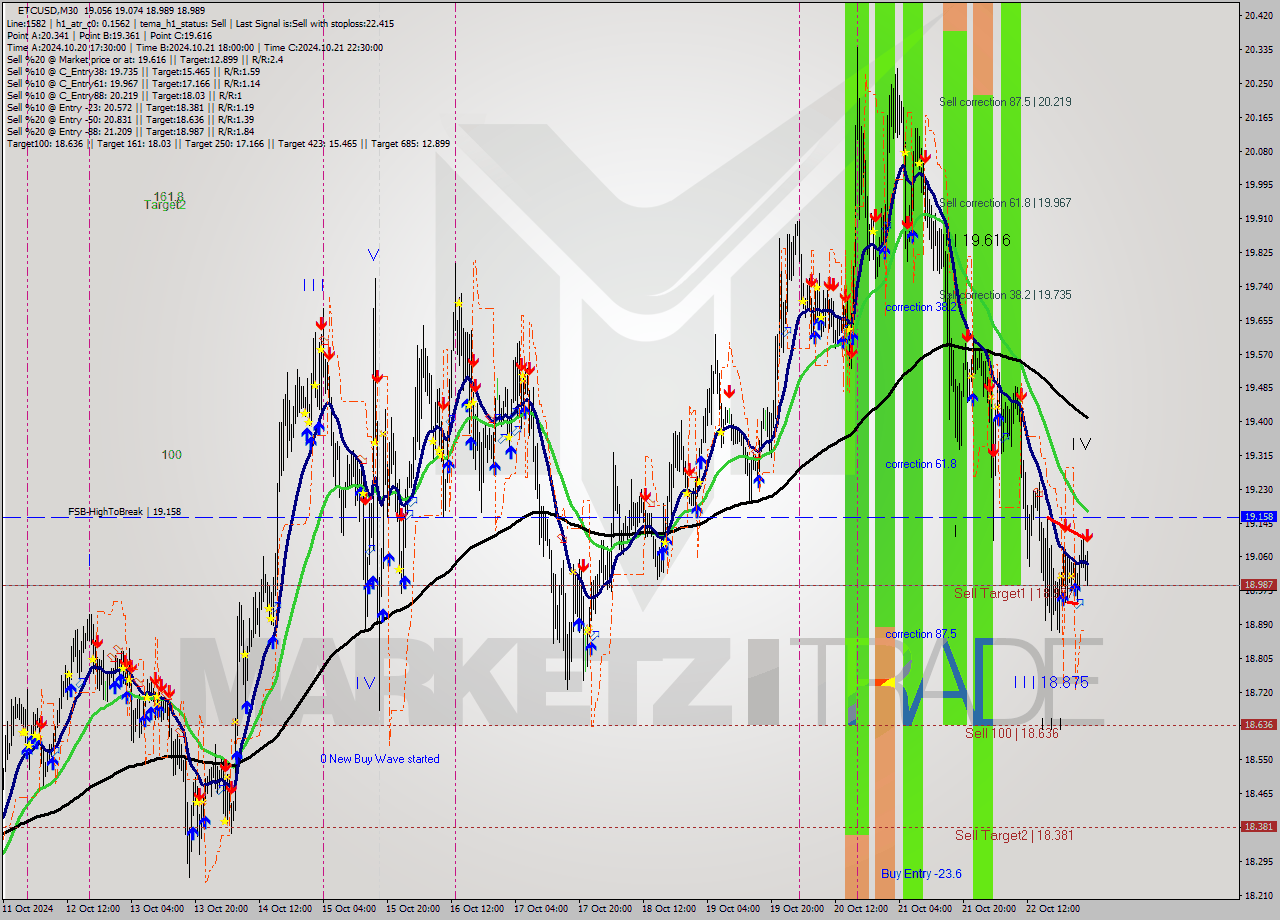Click the blue 'correction 87.5' label
This screenshot has width=1280, height=920.
[921, 634]
